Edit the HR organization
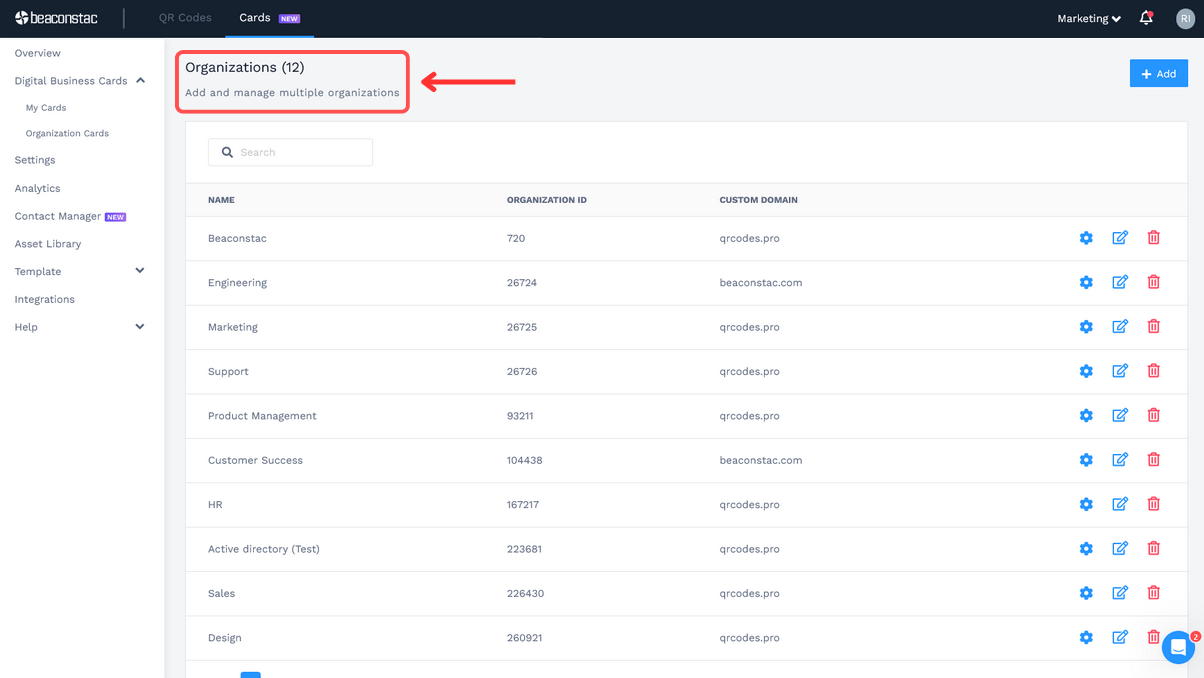Image resolution: width=1204 pixels, height=678 pixels. pyautogui.click(x=1120, y=504)
